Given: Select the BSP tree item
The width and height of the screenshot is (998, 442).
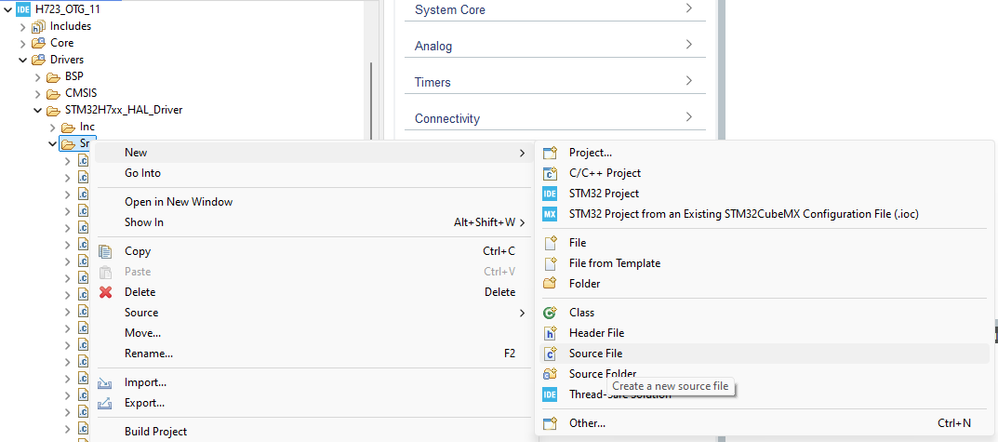Looking at the screenshot, I should coord(74,76).
